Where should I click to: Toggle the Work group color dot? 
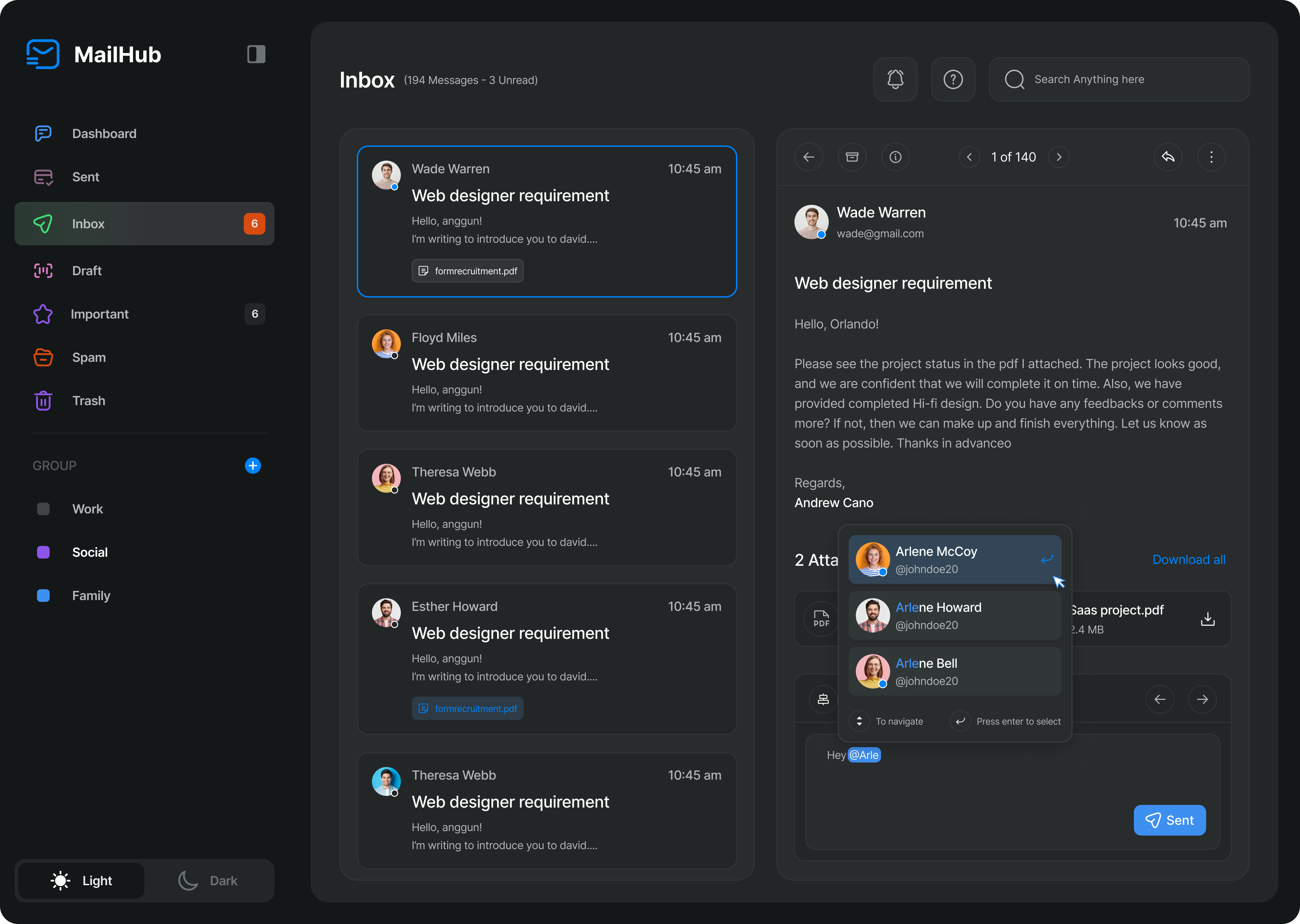pyautogui.click(x=43, y=509)
